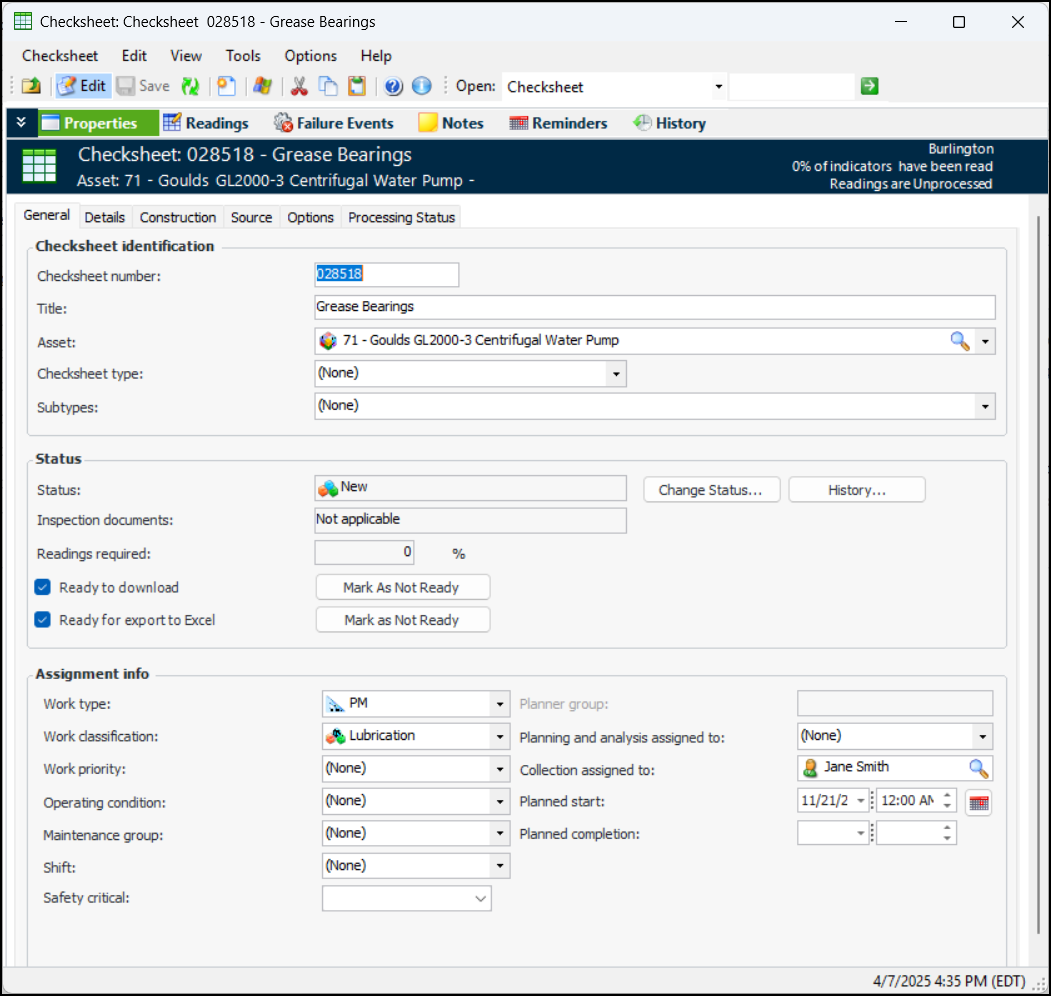This screenshot has width=1051, height=996.
Task: Open the calendar icon beside Planned start
Action: click(x=978, y=802)
